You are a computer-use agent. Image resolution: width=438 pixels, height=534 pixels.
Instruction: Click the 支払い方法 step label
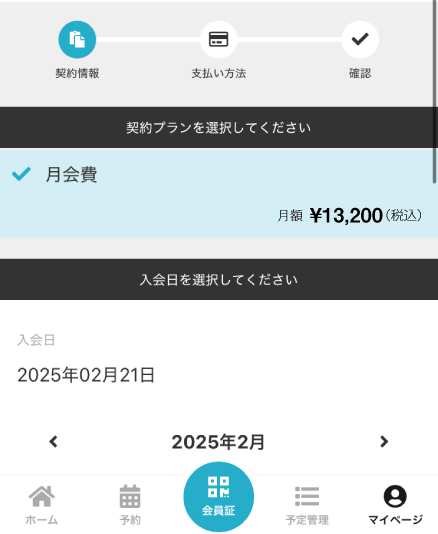click(219, 73)
